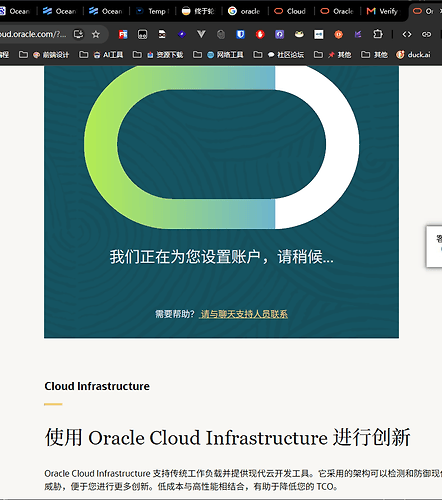The image size is (442, 500).
Task: Click the chain link toolbar icon
Action: point(426,34)
